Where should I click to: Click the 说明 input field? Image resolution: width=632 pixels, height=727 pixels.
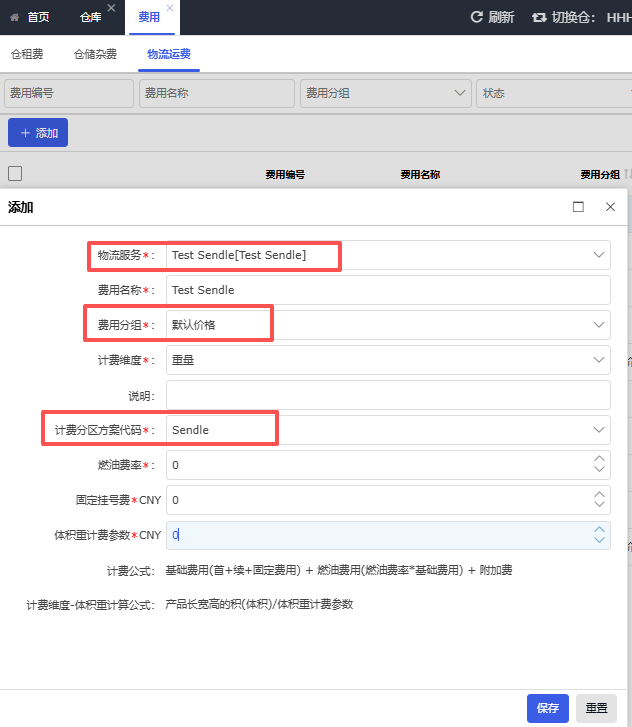click(388, 395)
